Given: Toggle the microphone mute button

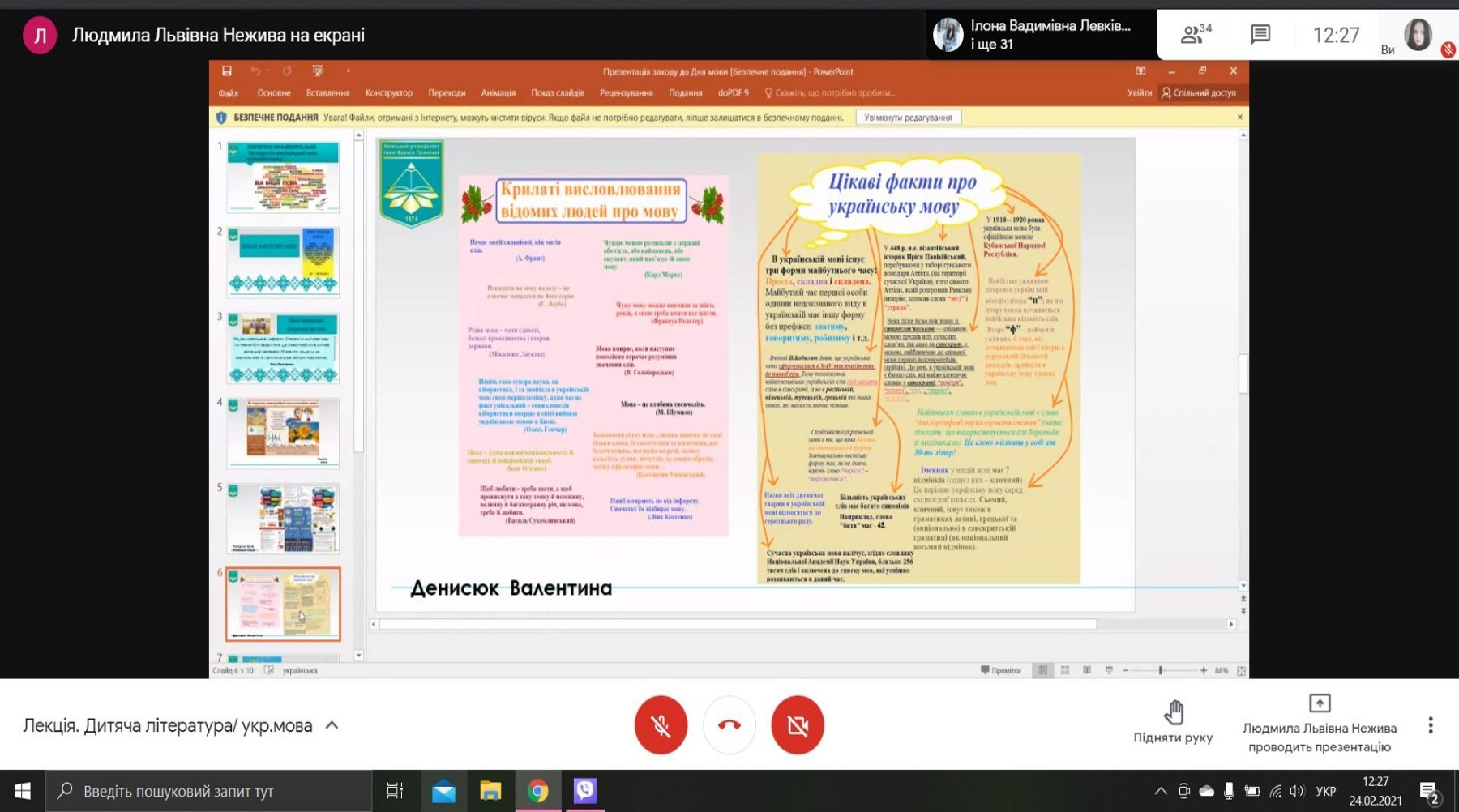Looking at the screenshot, I should tap(661, 725).
